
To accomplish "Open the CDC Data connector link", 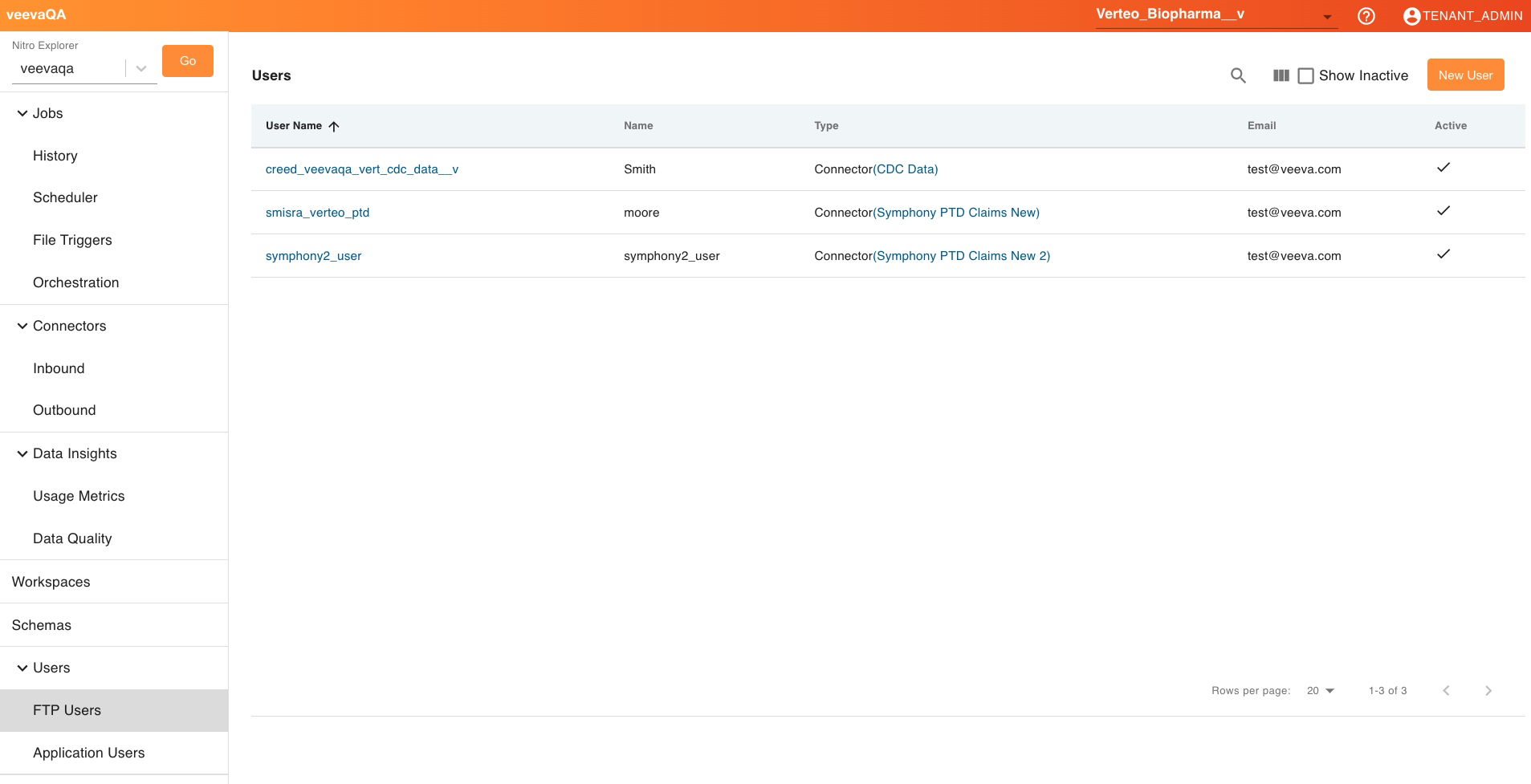I will (906, 169).
